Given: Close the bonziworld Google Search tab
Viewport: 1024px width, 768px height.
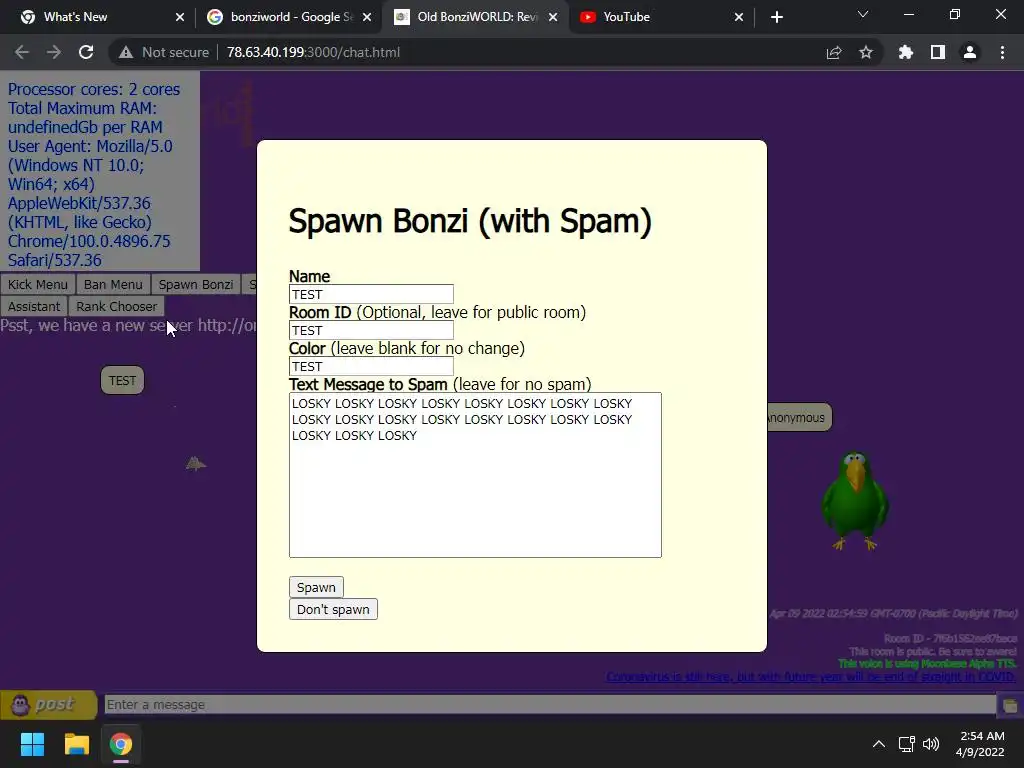Looking at the screenshot, I should [x=367, y=17].
